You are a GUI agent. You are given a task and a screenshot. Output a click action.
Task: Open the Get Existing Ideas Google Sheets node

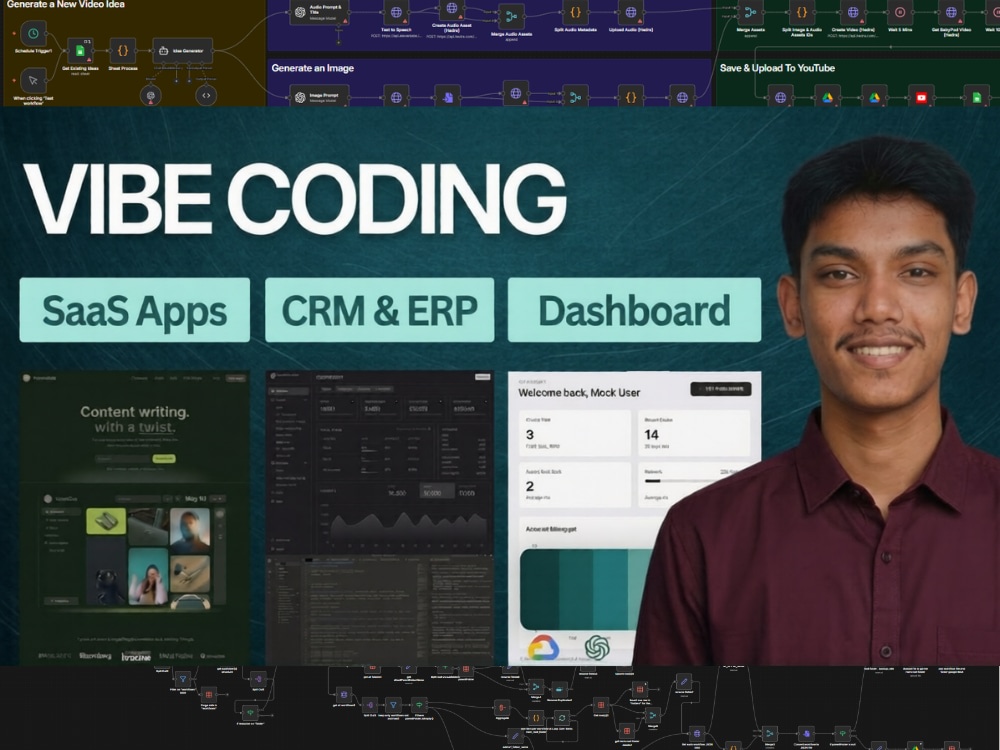pos(80,50)
